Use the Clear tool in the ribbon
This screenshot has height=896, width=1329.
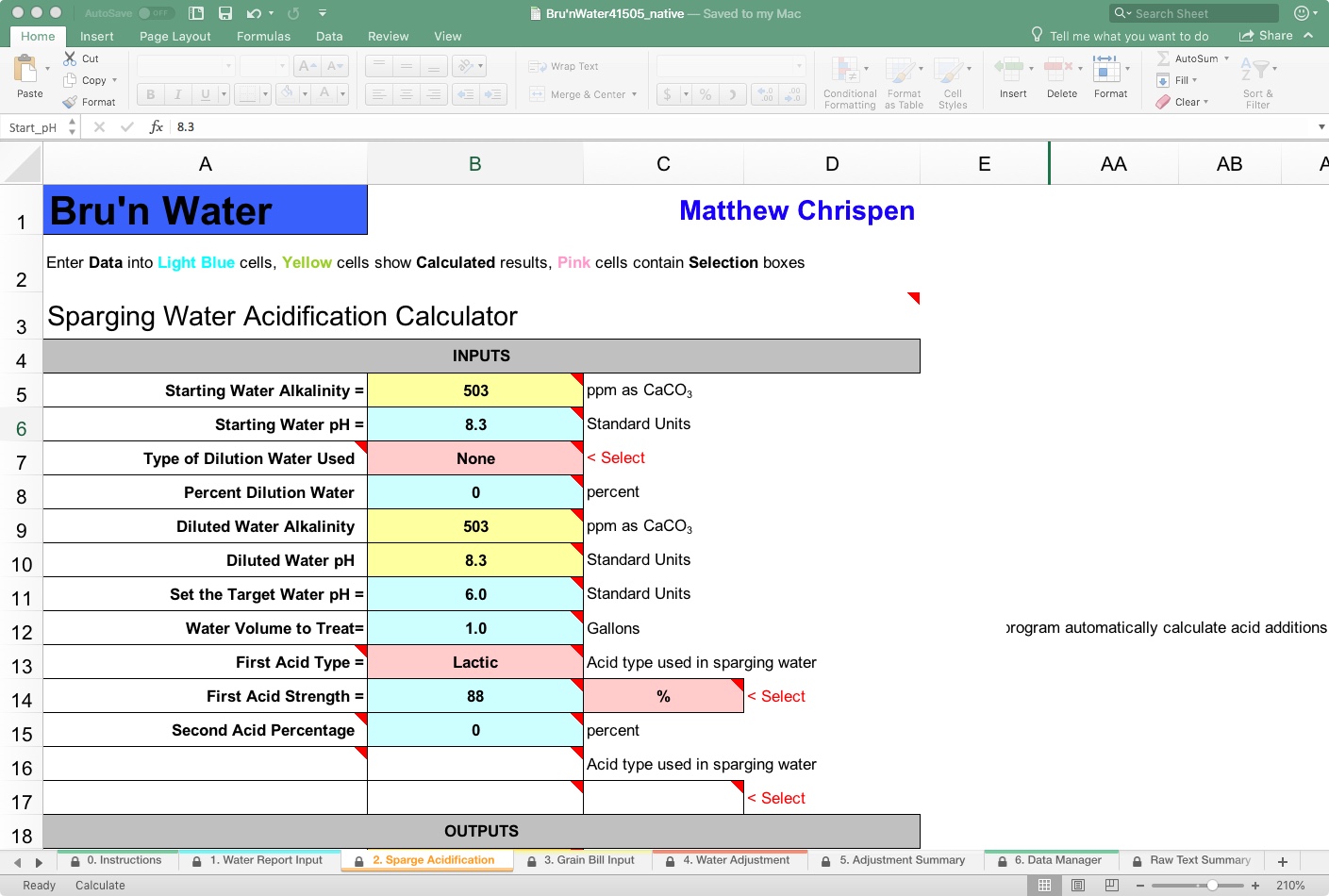point(1184,102)
